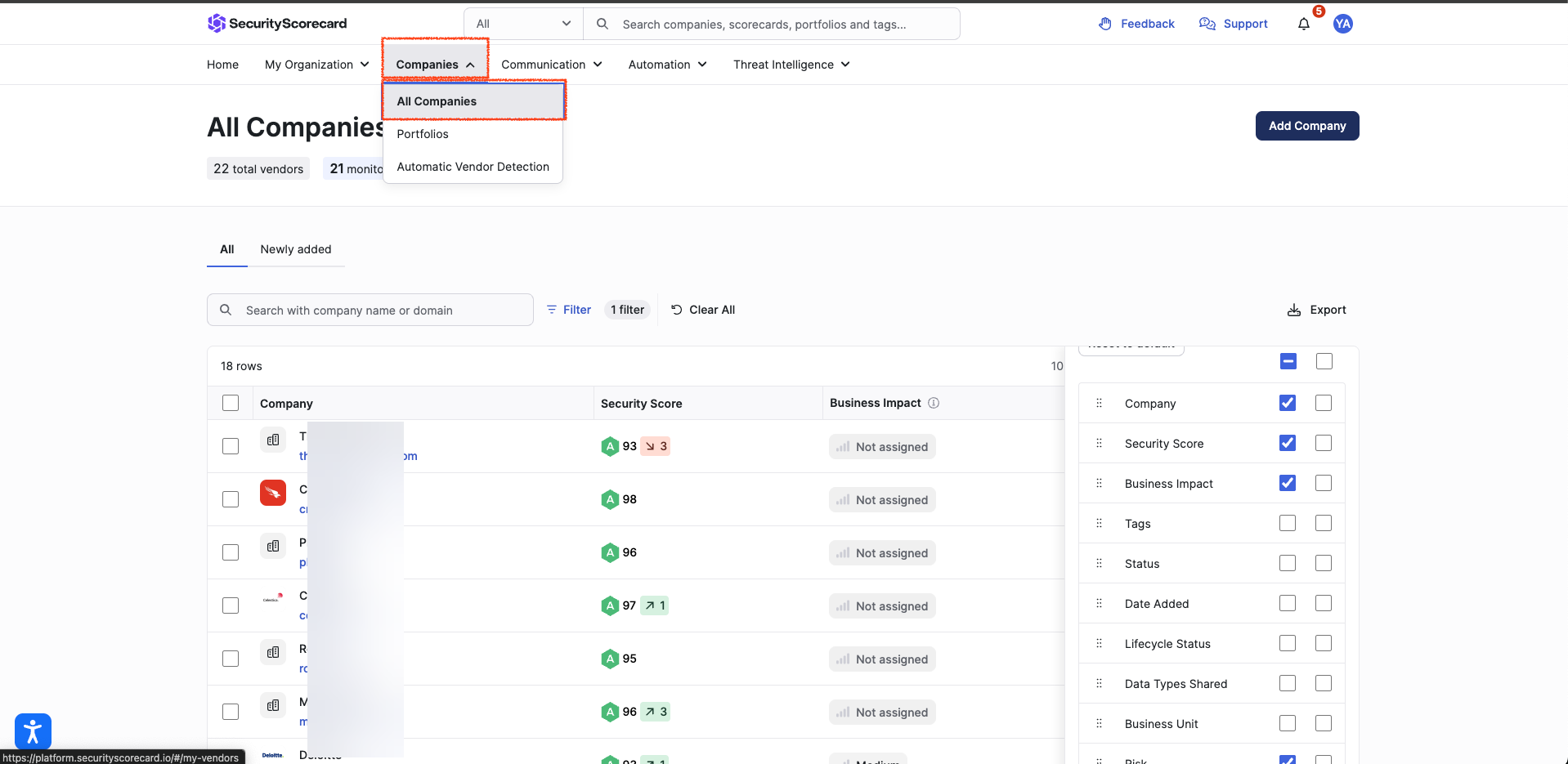Click the 1 filter badge

point(627,310)
